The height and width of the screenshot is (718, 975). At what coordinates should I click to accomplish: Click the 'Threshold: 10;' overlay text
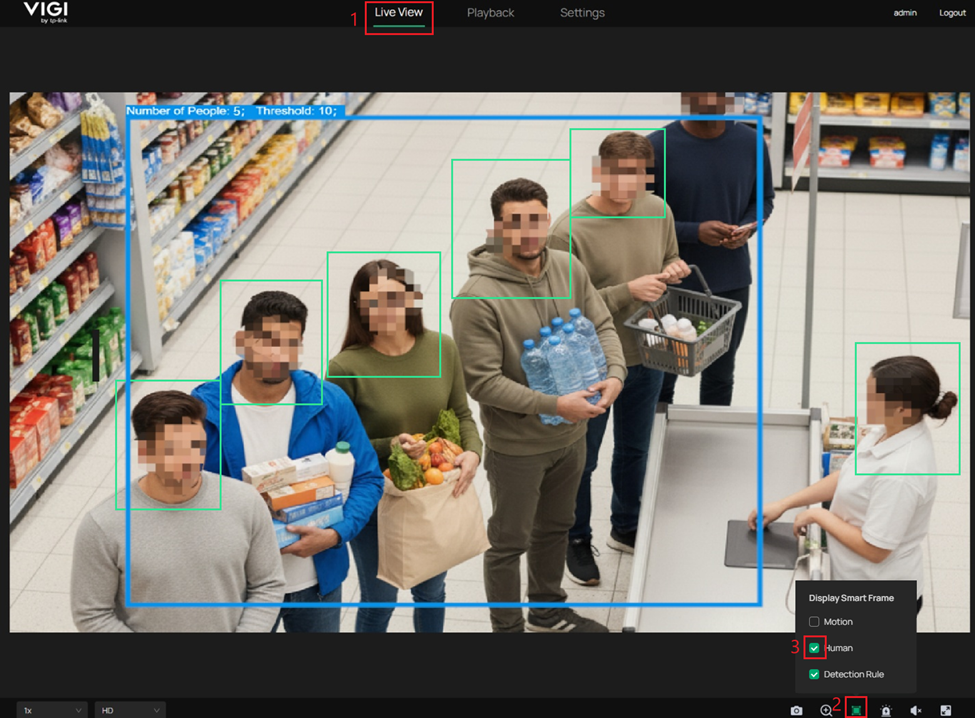[297, 111]
